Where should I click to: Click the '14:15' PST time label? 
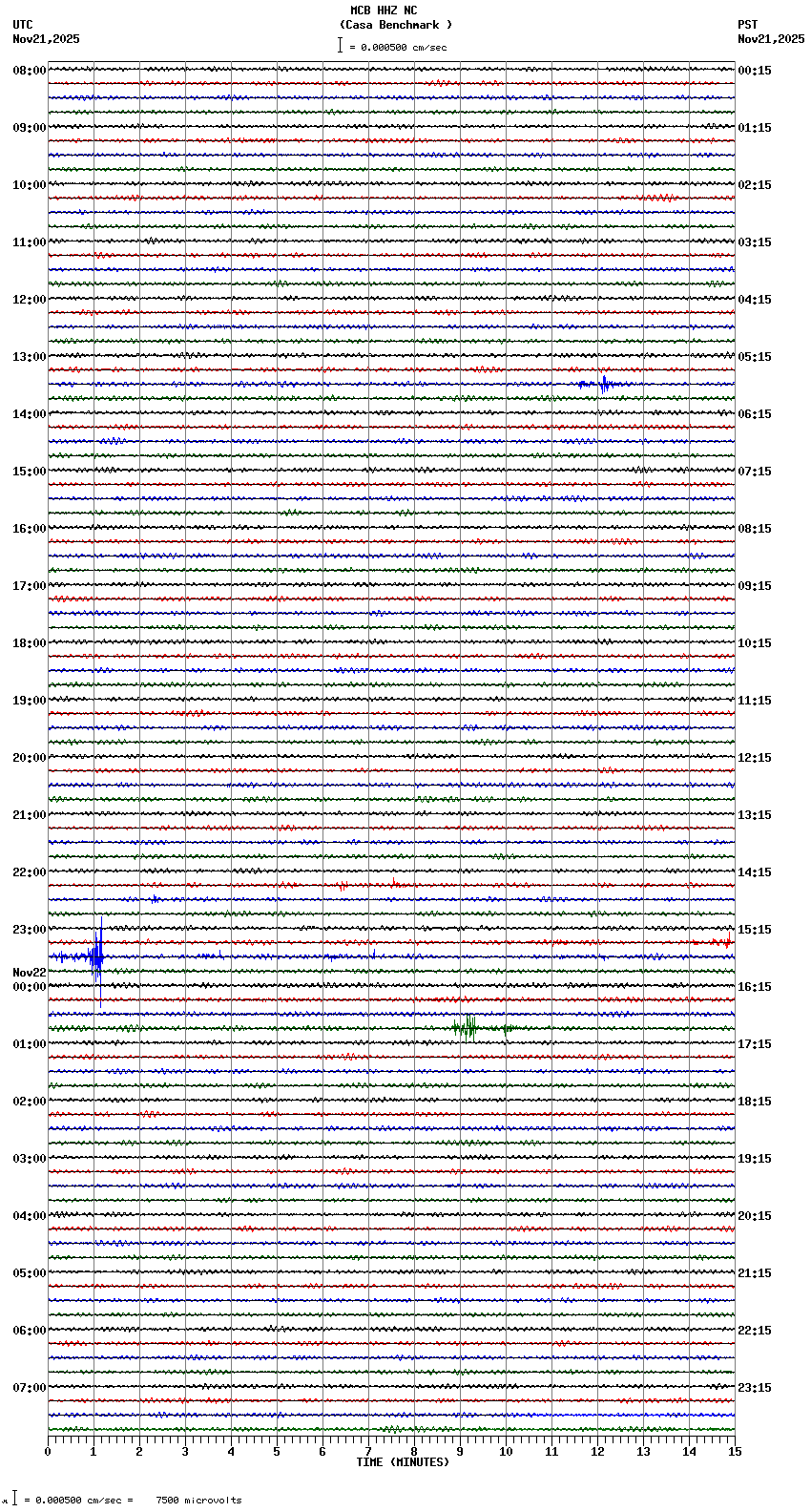pos(755,872)
